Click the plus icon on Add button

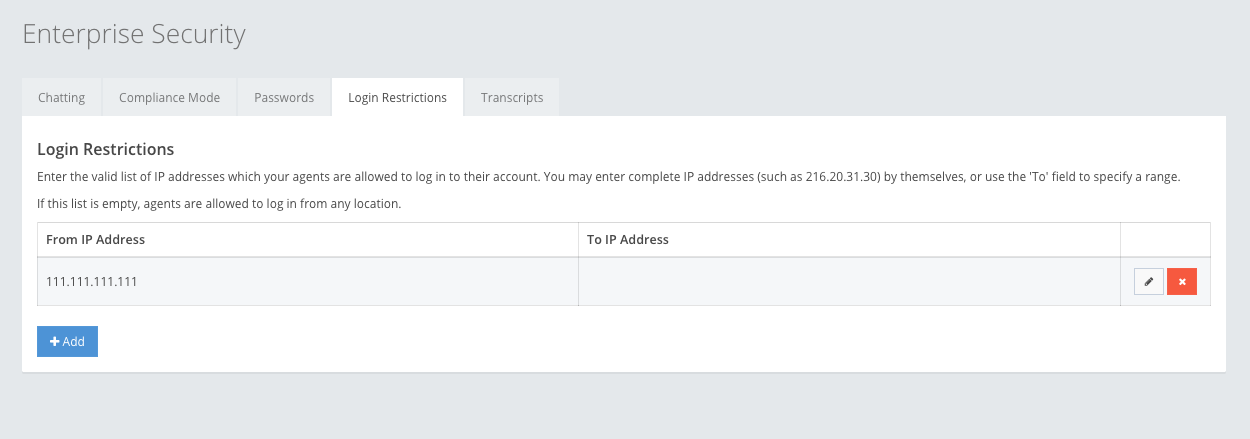pos(55,342)
